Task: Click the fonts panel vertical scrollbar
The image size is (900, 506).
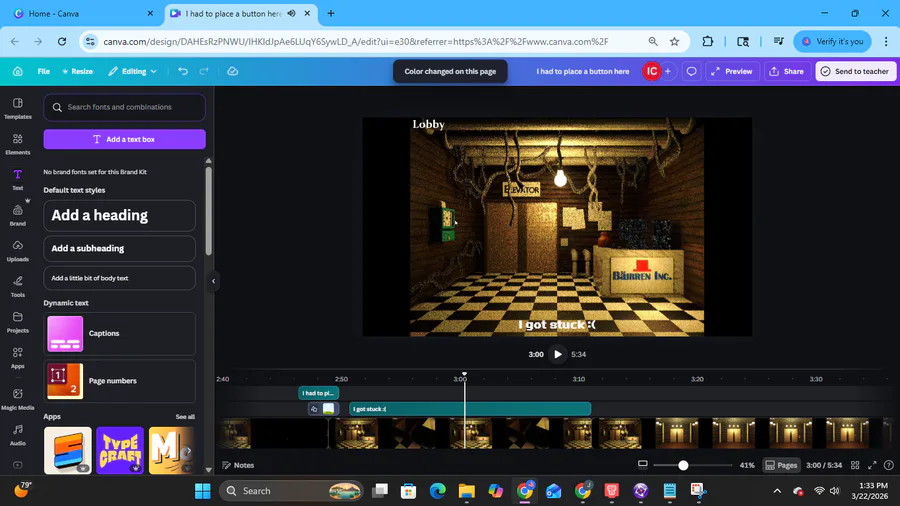Action: (x=208, y=211)
